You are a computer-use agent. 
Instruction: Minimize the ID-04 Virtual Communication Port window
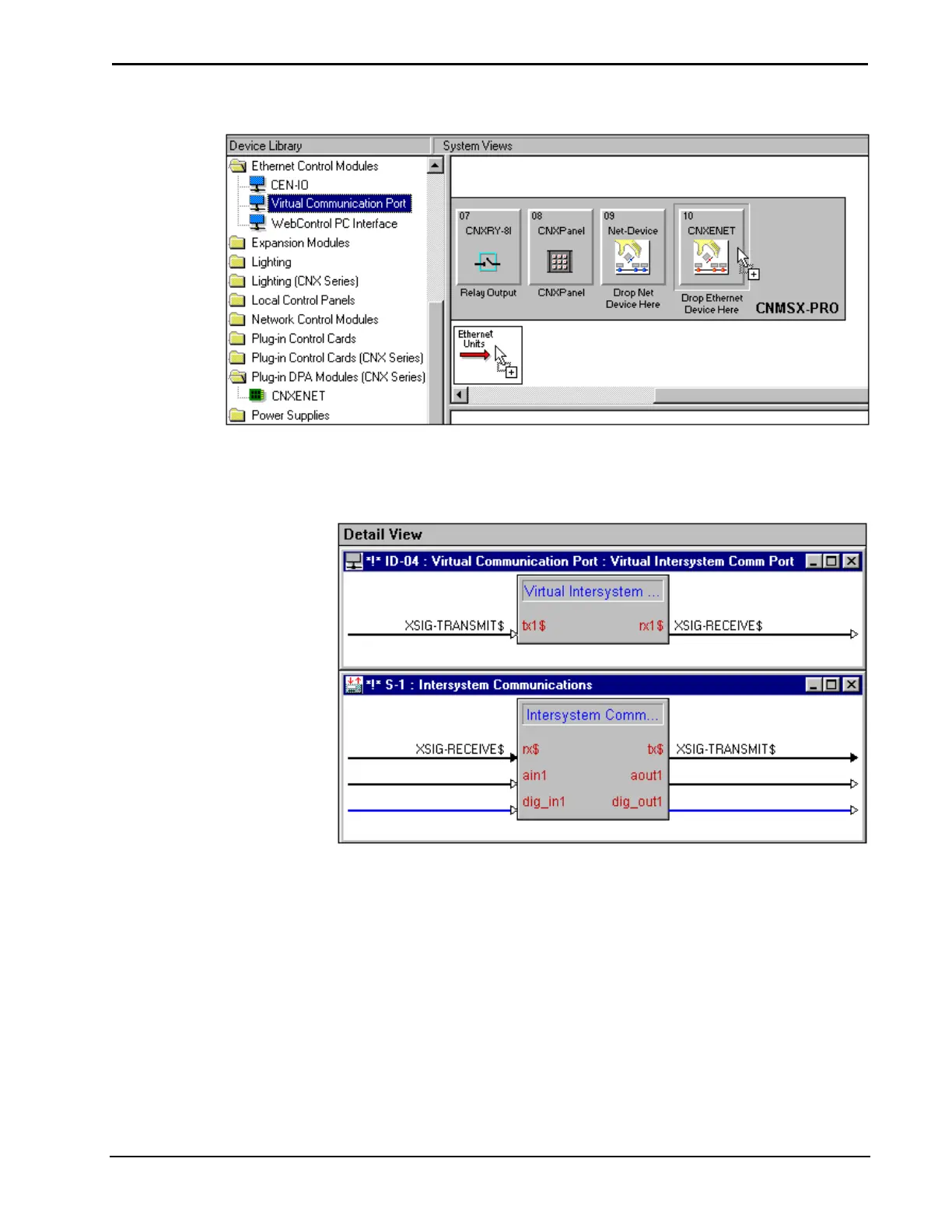[814, 562]
